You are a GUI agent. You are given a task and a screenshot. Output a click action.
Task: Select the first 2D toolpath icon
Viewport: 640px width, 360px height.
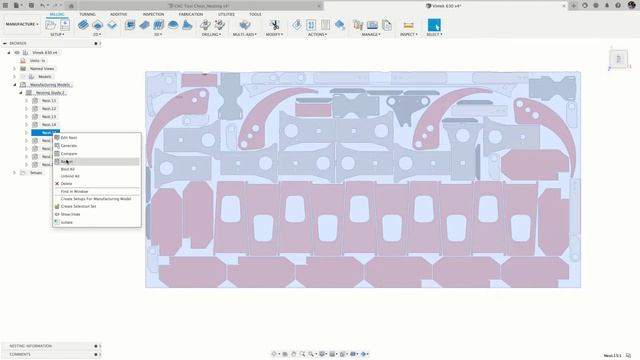(83, 25)
